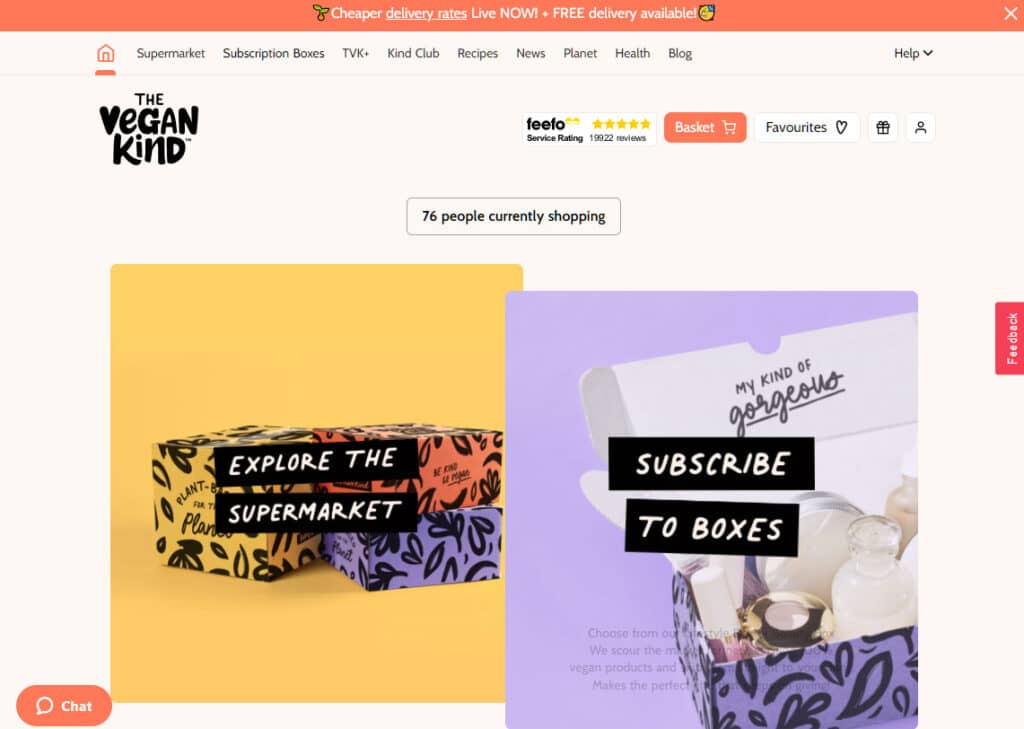Open the user account icon
Image resolution: width=1024 pixels, height=729 pixels.
click(920, 127)
